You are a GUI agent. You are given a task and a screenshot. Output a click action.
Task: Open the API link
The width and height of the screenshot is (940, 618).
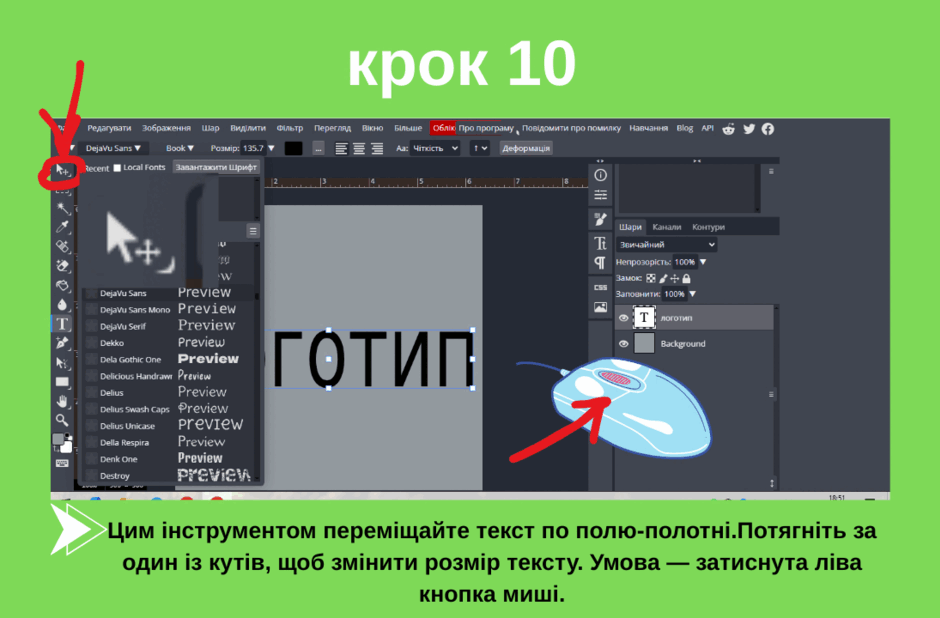coord(707,128)
